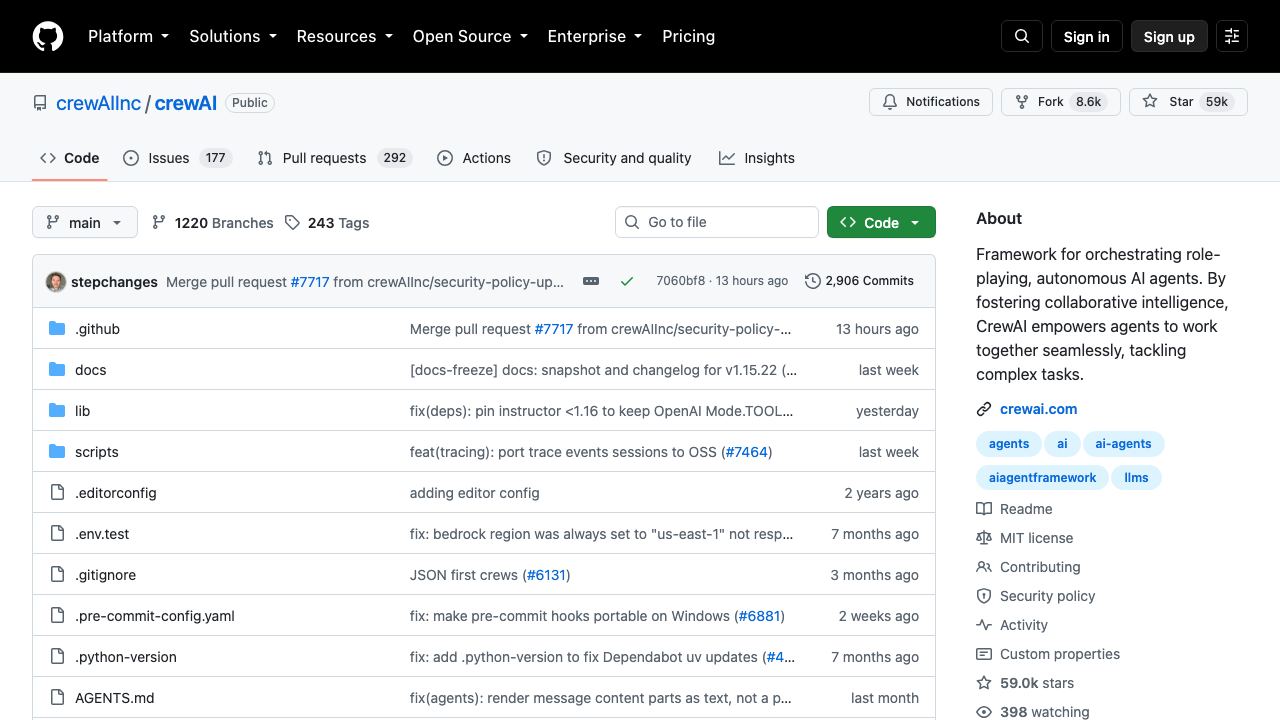
Task: Click the ai topic tag
Action: (1062, 444)
